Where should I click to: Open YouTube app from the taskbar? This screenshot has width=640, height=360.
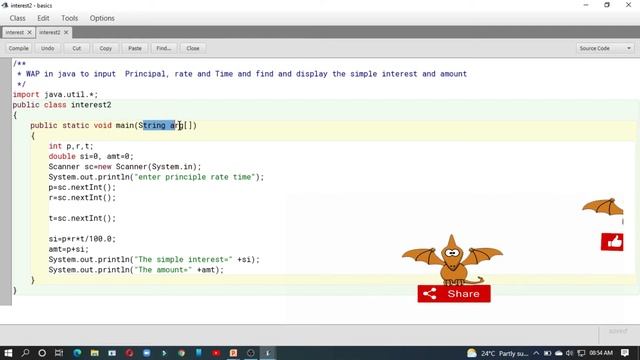pos(216,353)
